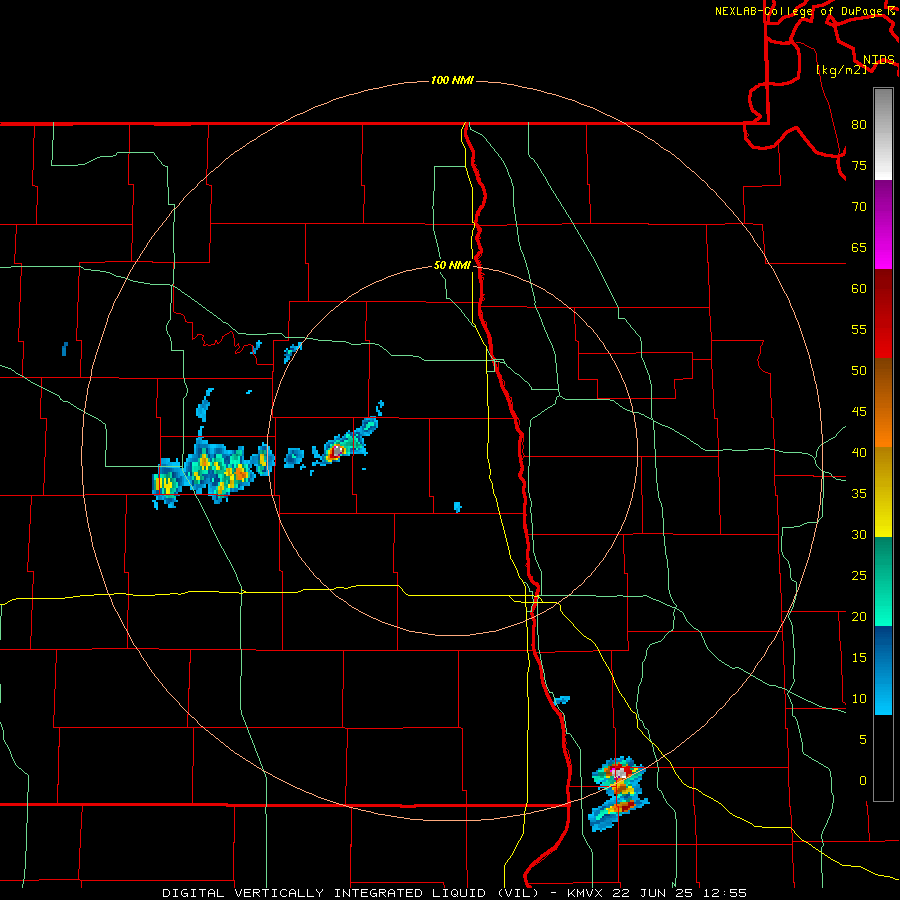Click the red segment of the color bar
900x900 pixels.
883,314
